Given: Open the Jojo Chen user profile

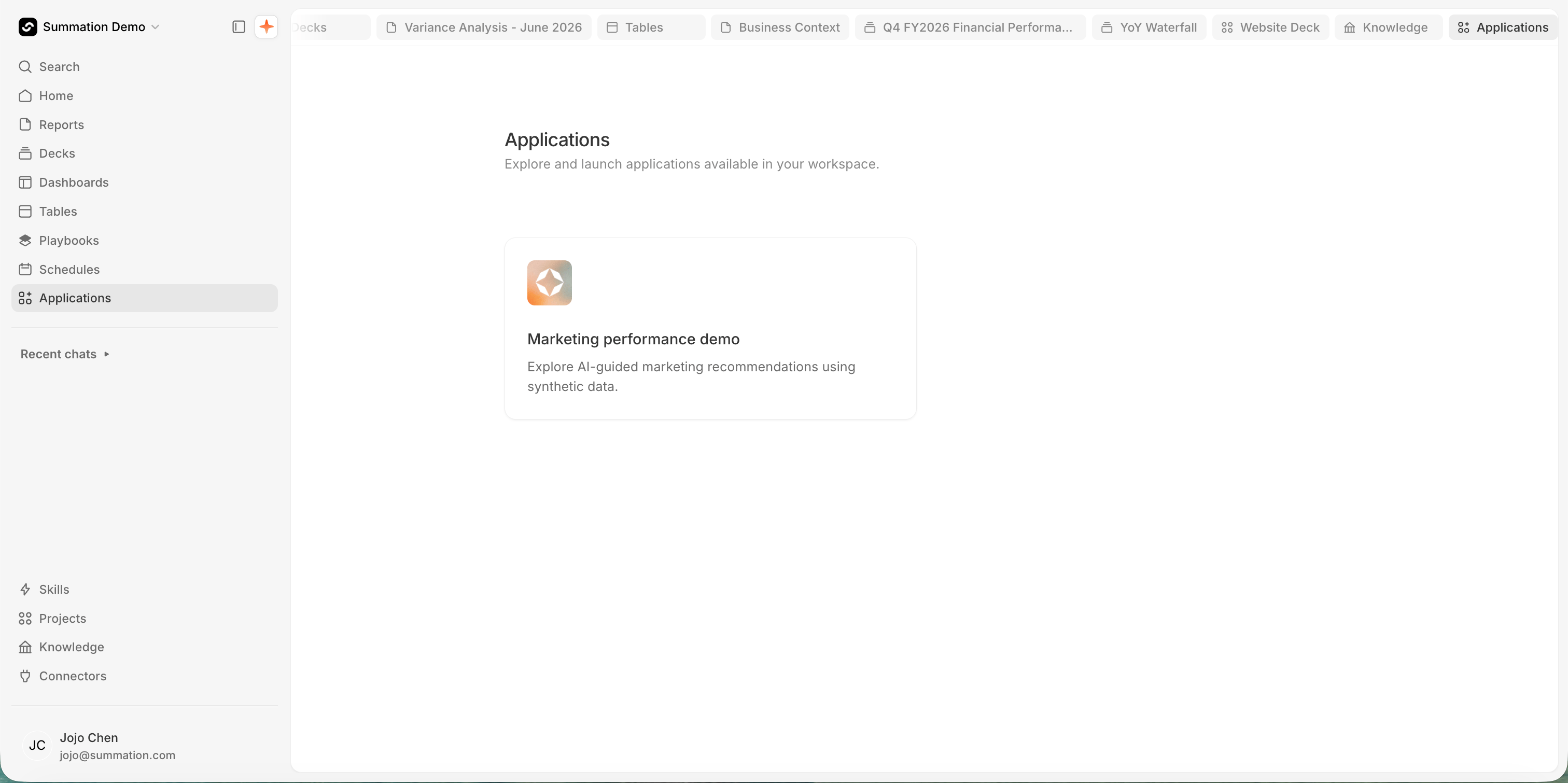Looking at the screenshot, I should pos(144,745).
